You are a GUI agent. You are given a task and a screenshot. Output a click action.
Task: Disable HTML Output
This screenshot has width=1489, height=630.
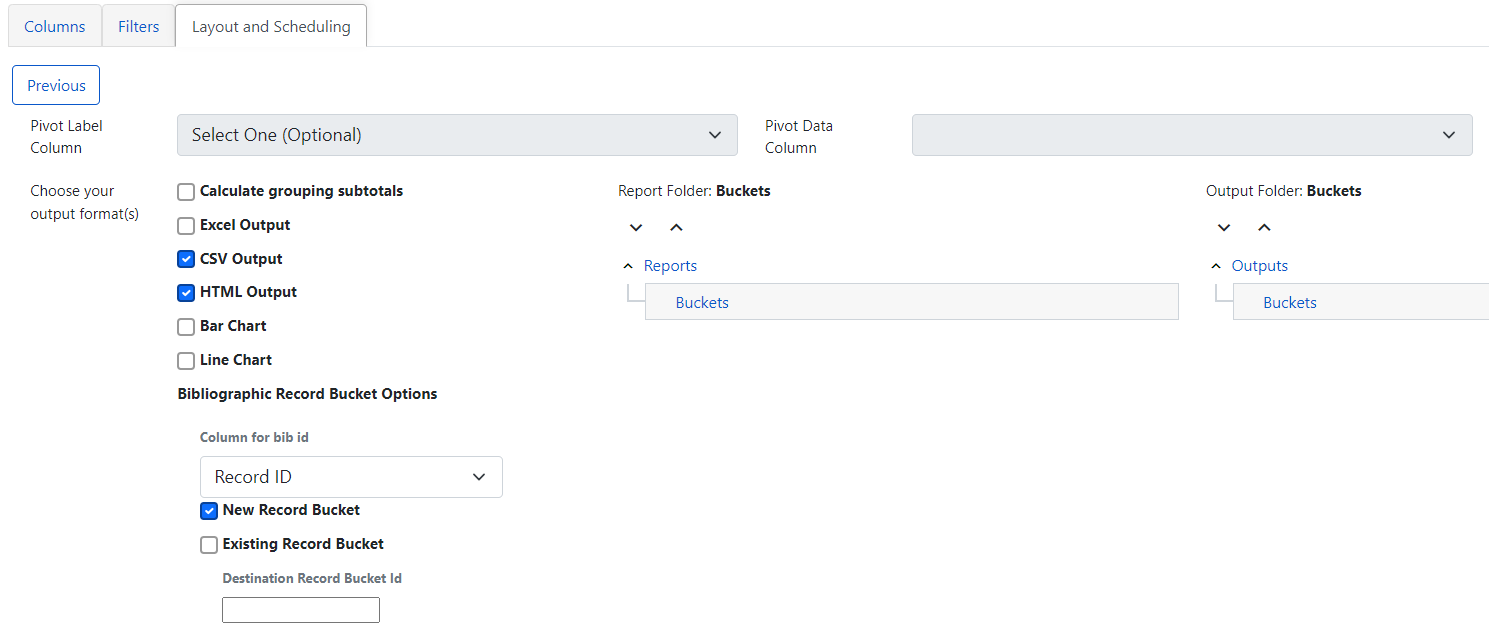tap(185, 292)
